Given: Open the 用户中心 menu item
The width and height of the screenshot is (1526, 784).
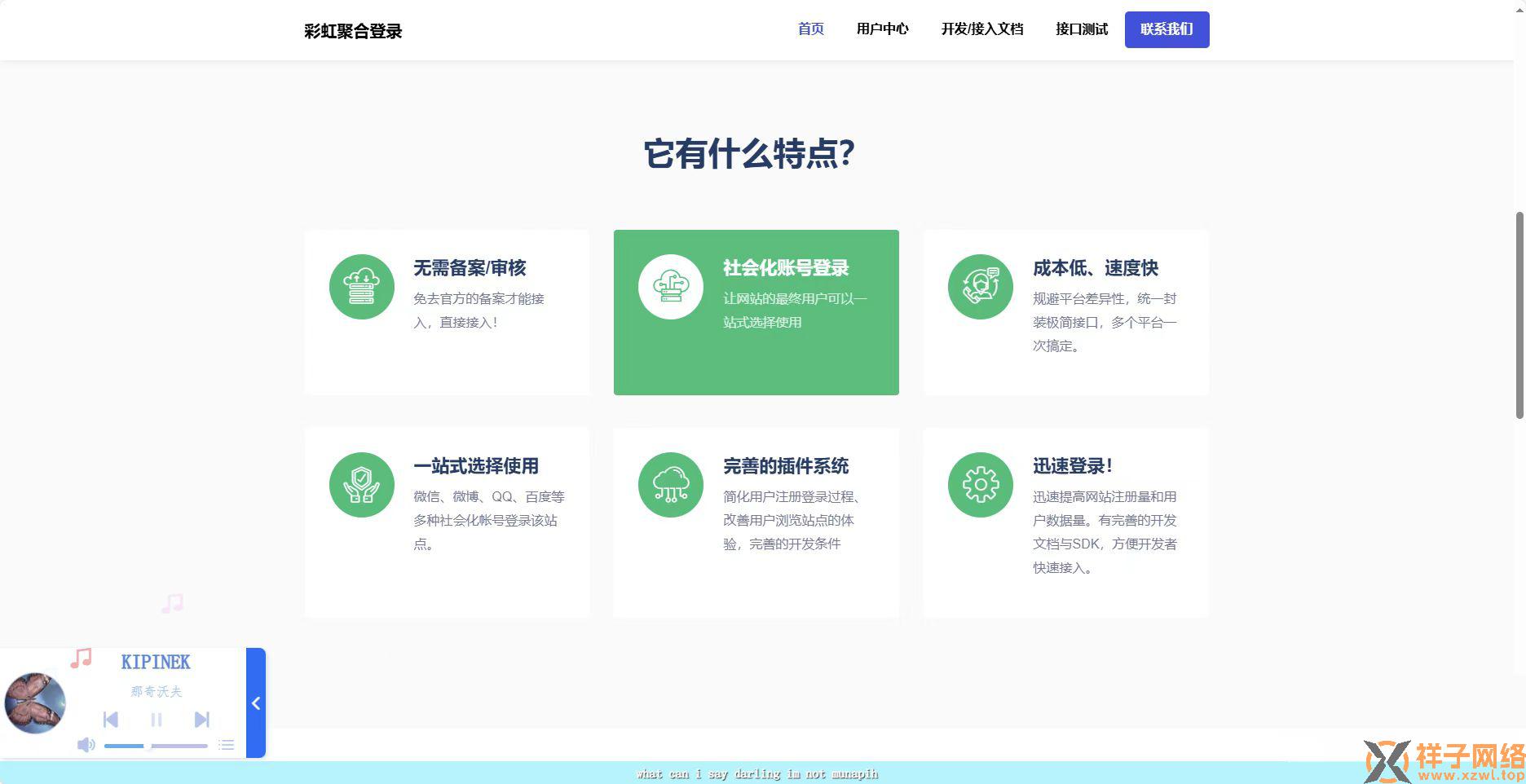Looking at the screenshot, I should 882,29.
